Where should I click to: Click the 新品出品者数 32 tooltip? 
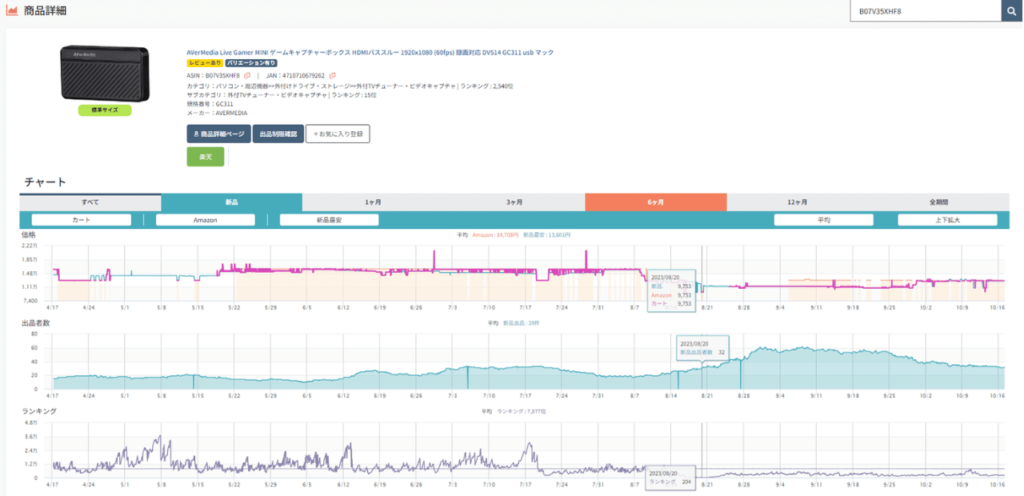click(x=703, y=347)
